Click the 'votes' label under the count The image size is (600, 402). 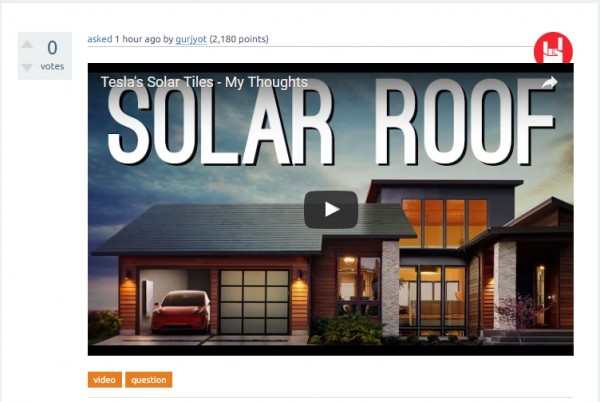pyautogui.click(x=52, y=67)
